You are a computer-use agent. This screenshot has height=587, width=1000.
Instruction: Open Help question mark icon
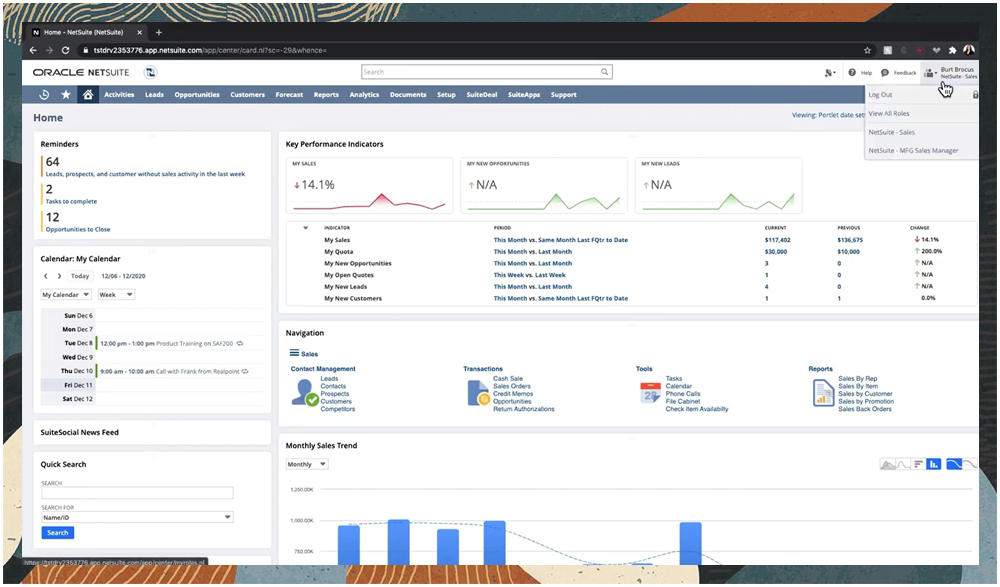click(852, 73)
